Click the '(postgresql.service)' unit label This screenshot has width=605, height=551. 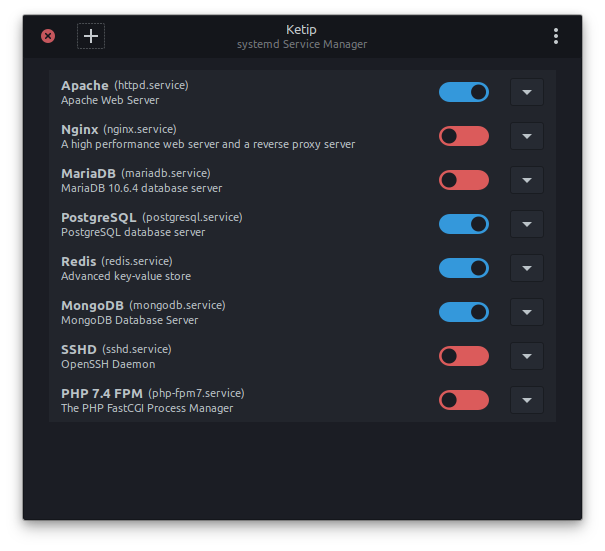(x=192, y=217)
